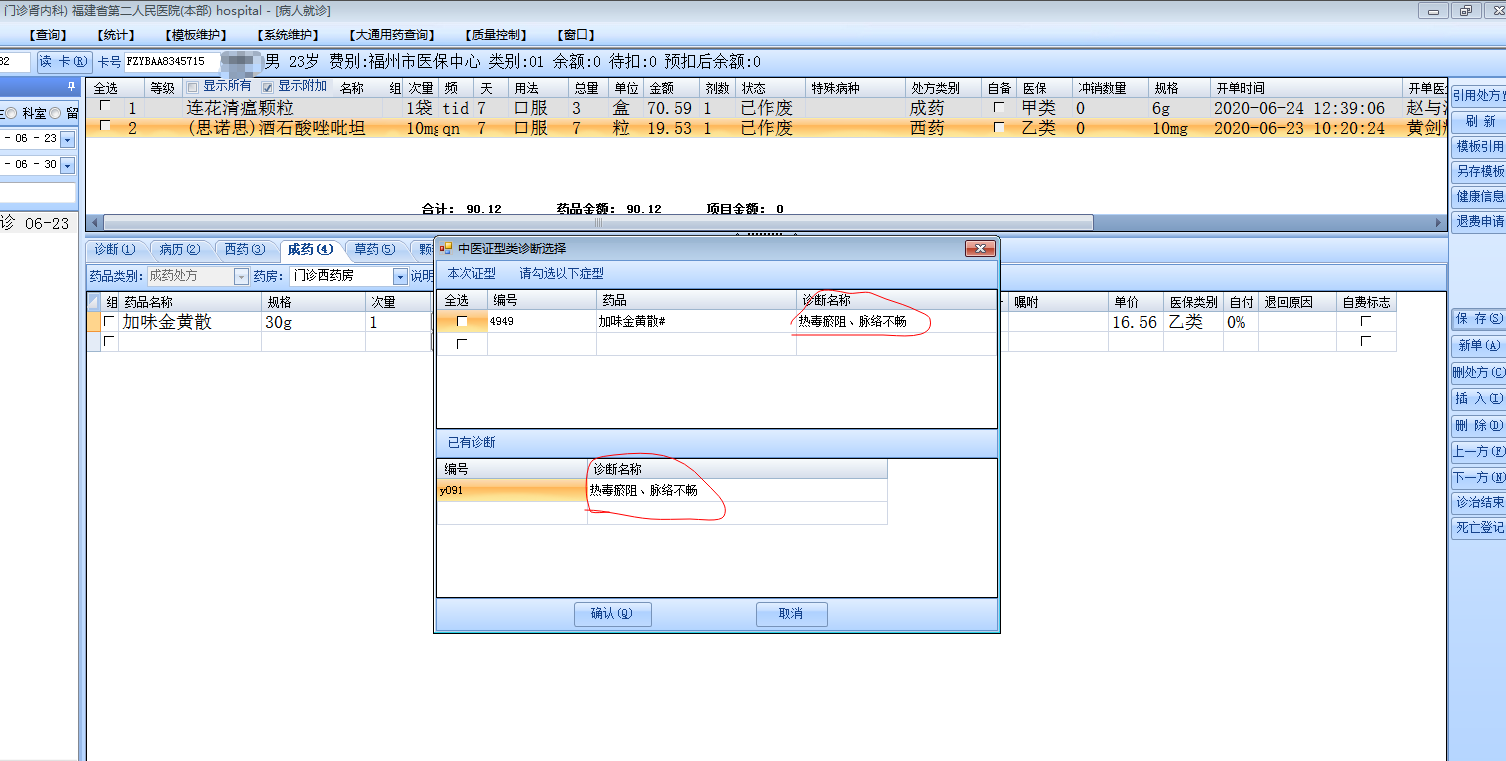Open 健康信息 from the right sidebar
The width and height of the screenshot is (1506, 761).
[1480, 196]
